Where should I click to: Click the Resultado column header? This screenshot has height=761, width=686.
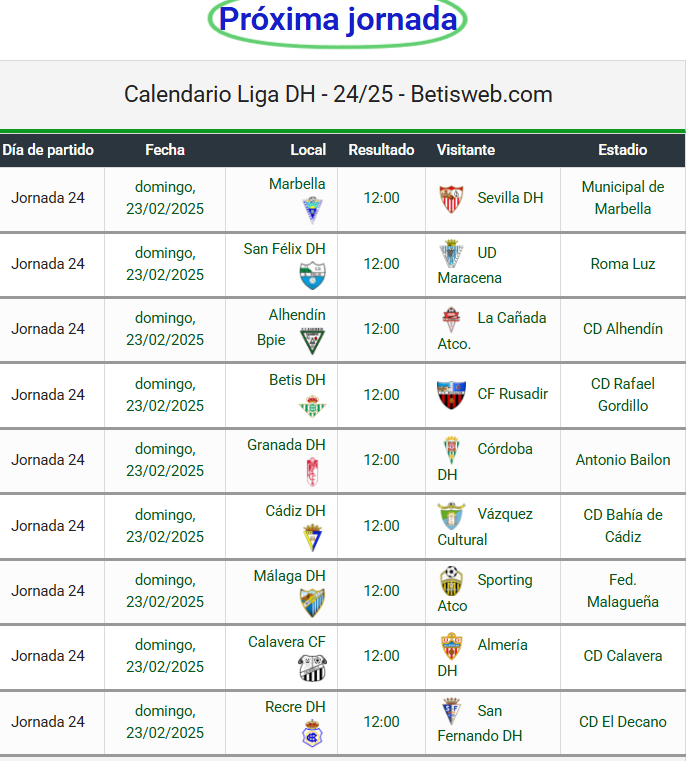coord(381,150)
